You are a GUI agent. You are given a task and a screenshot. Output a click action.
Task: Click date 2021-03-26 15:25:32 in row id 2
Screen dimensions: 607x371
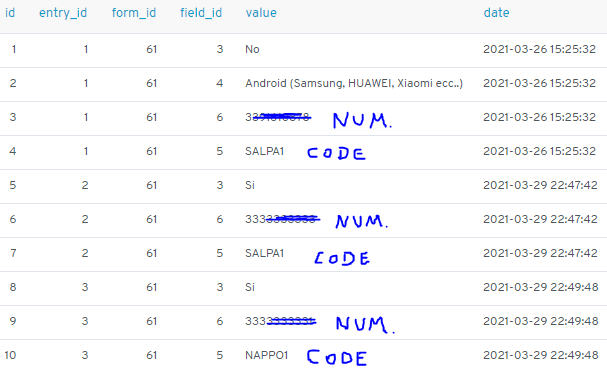point(539,83)
